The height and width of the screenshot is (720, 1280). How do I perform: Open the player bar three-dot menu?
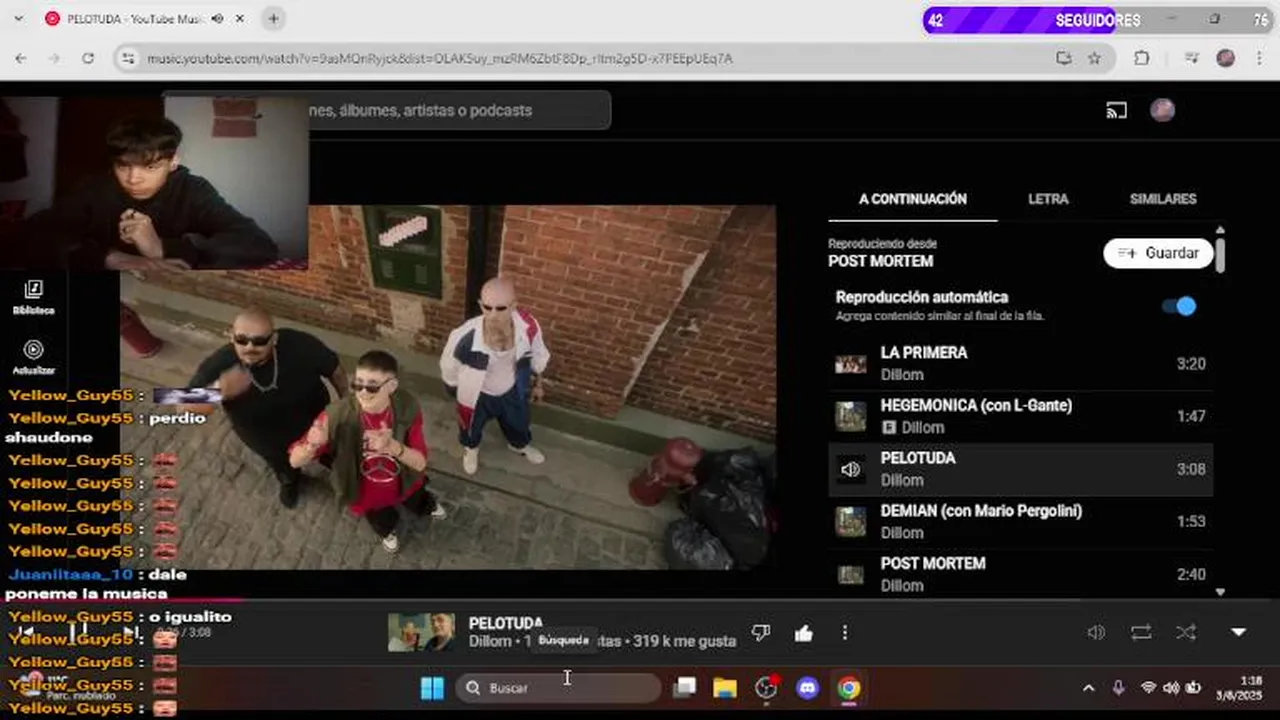click(x=845, y=632)
